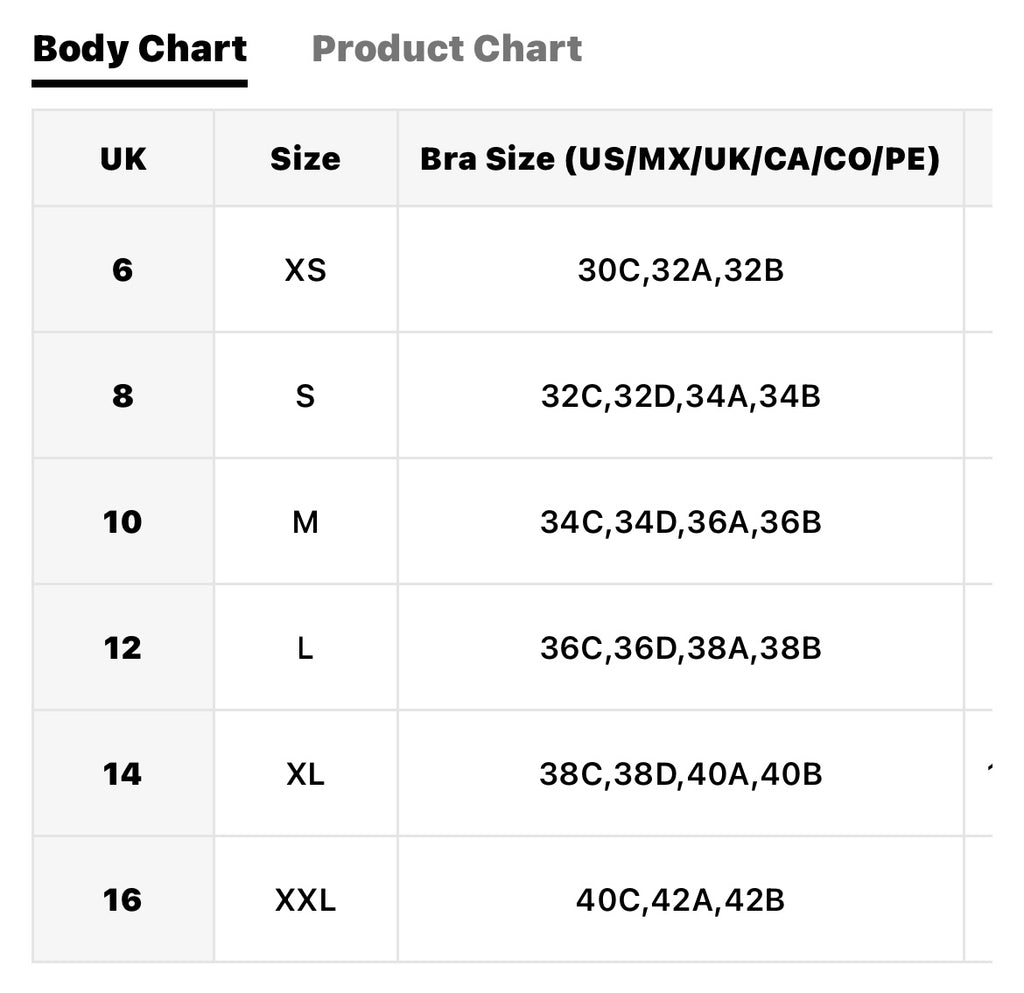Select the UK 6 row cell
The image size is (1024, 993).
pyautogui.click(x=123, y=270)
